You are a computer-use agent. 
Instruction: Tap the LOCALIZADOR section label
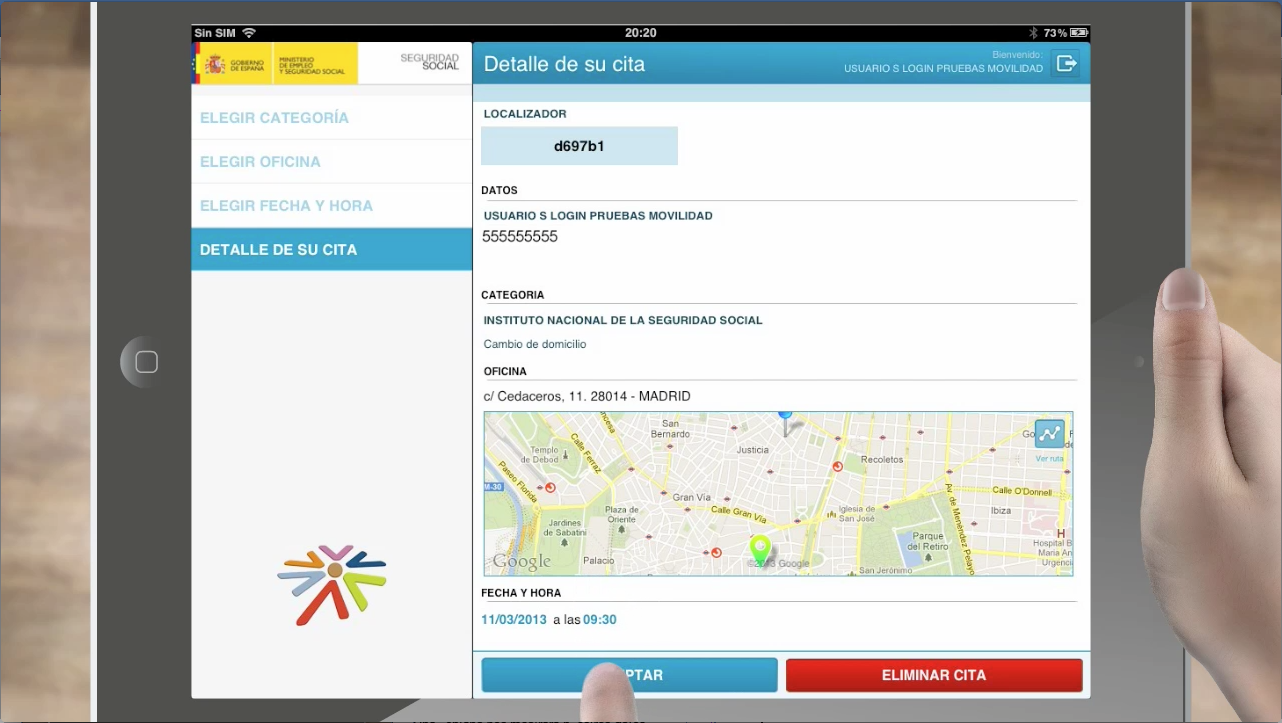pos(525,114)
